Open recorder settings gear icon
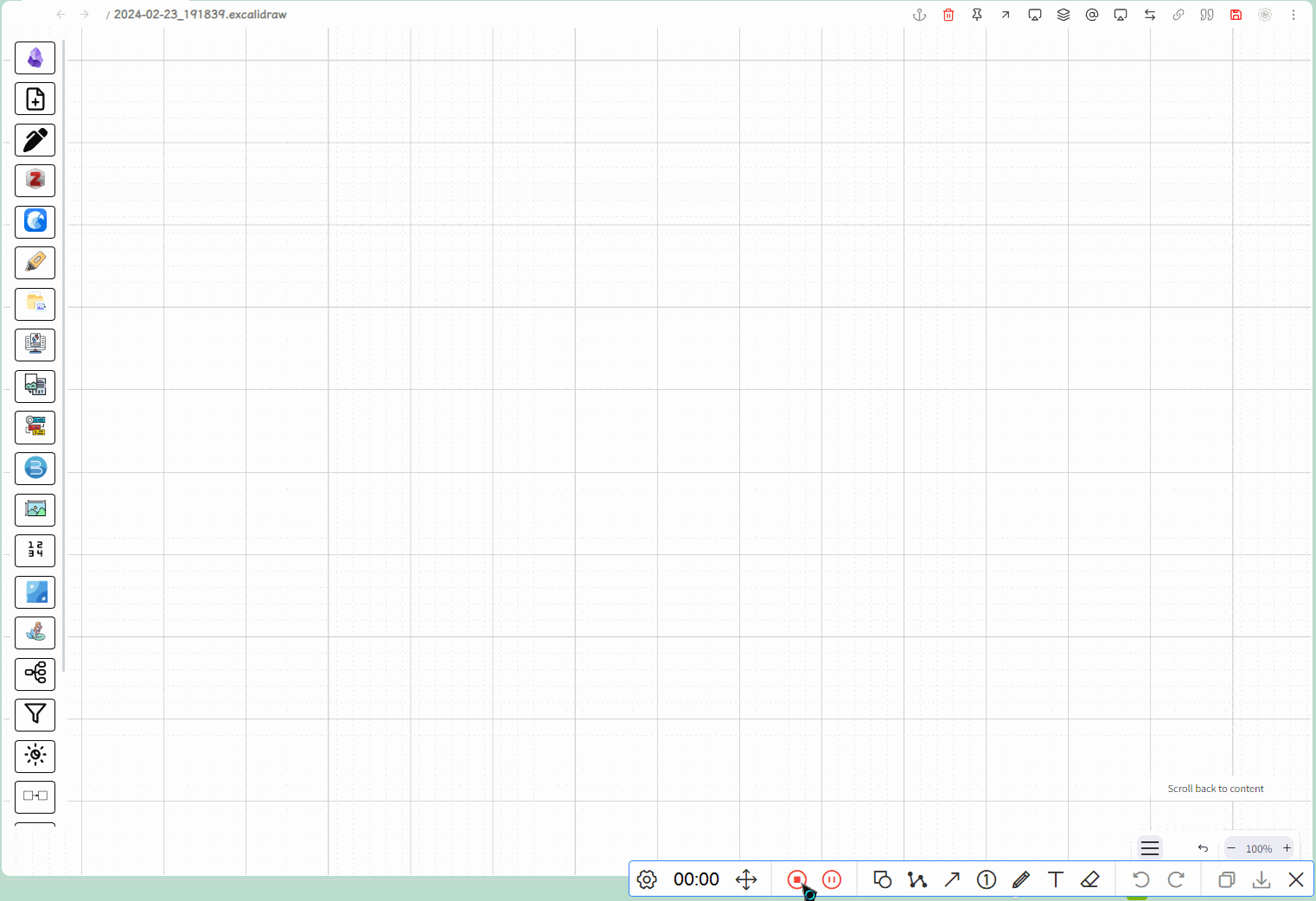This screenshot has width=1316, height=901. [x=647, y=880]
